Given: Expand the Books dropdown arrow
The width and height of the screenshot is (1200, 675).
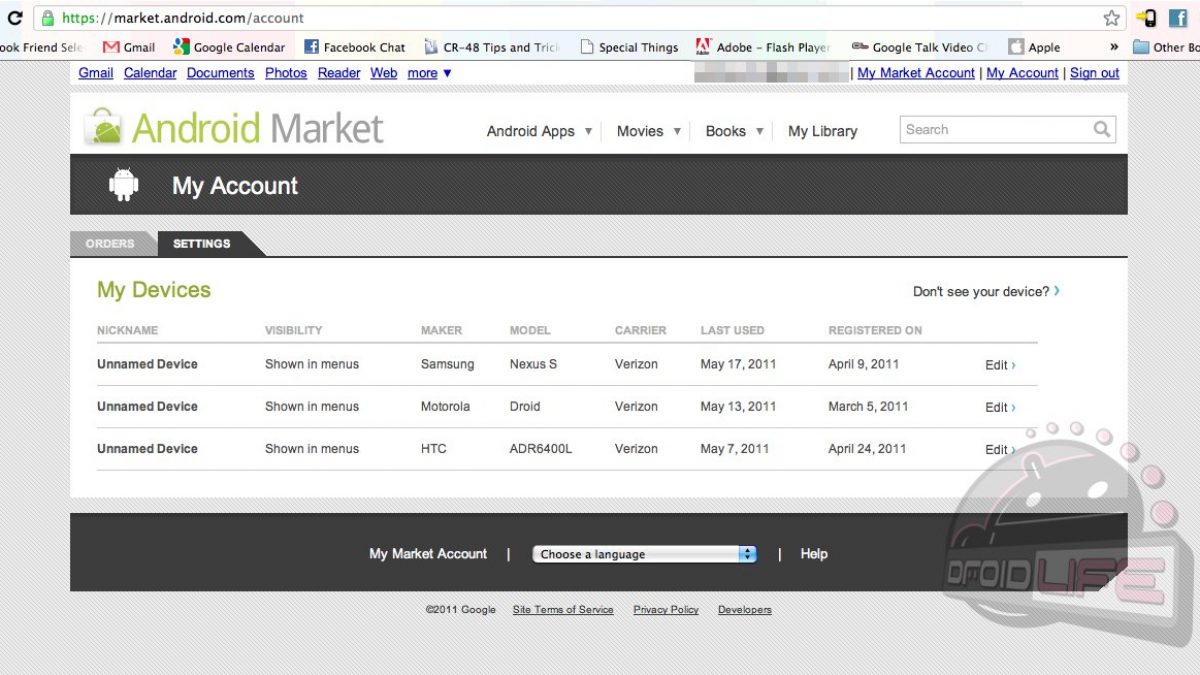Looking at the screenshot, I should tap(760, 131).
